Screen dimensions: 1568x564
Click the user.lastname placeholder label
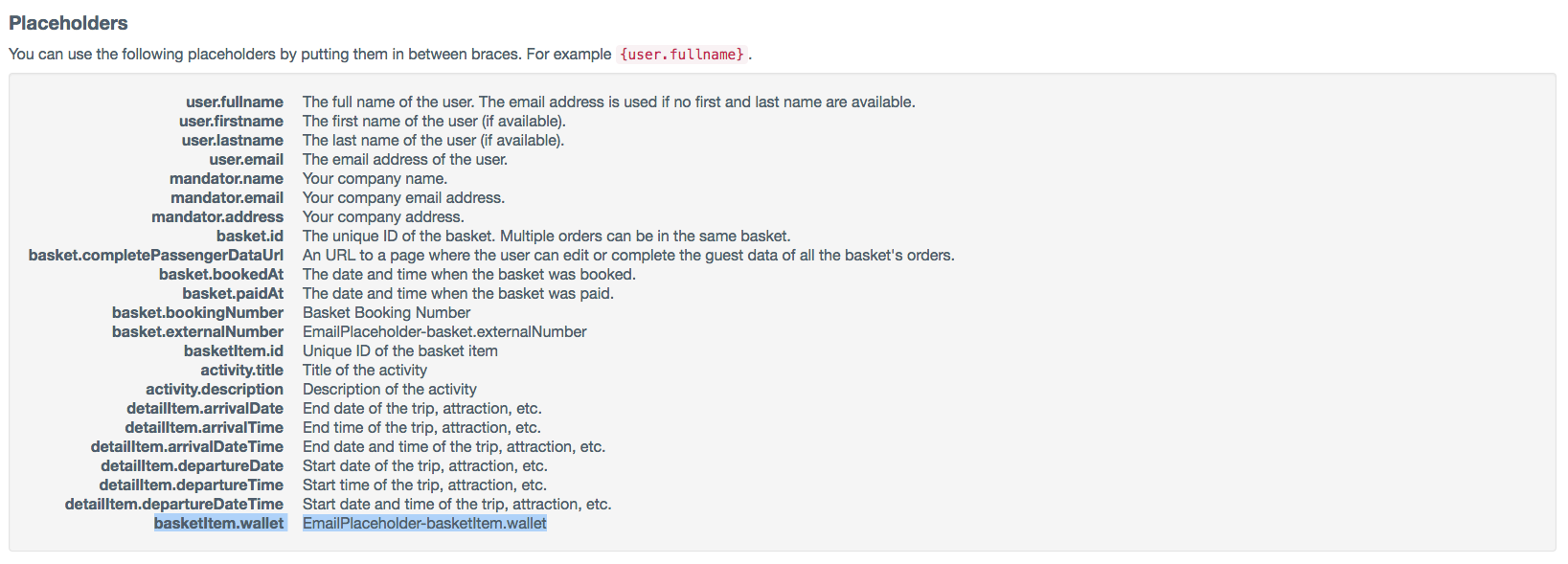click(233, 140)
